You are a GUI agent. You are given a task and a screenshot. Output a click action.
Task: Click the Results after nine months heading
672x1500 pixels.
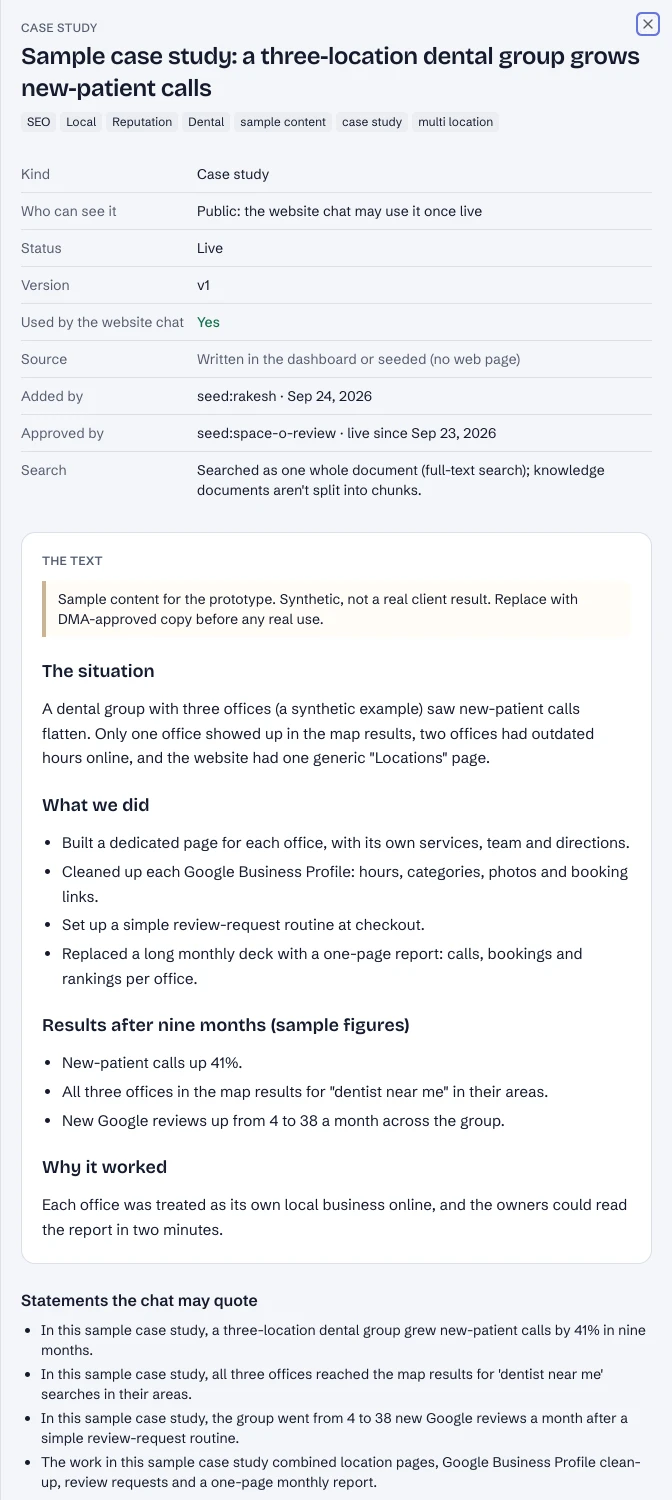[x=226, y=1025]
